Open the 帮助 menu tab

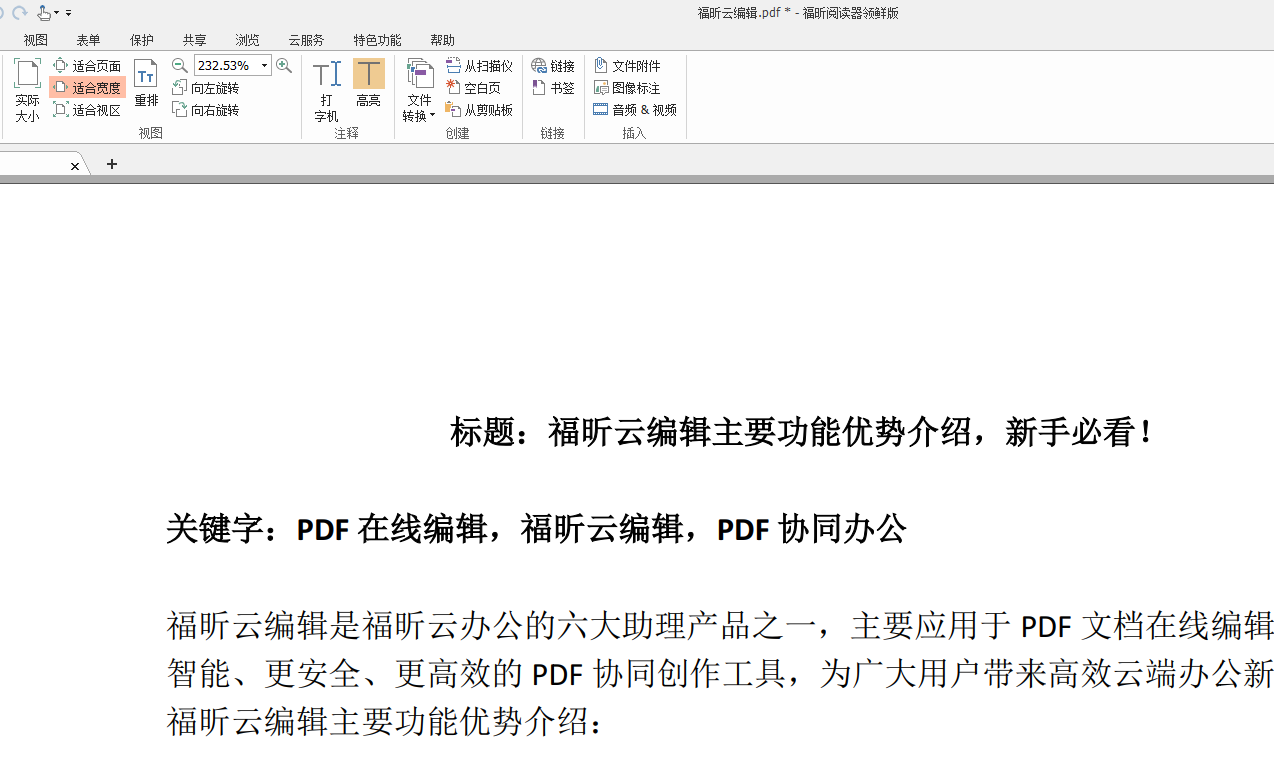click(x=442, y=40)
